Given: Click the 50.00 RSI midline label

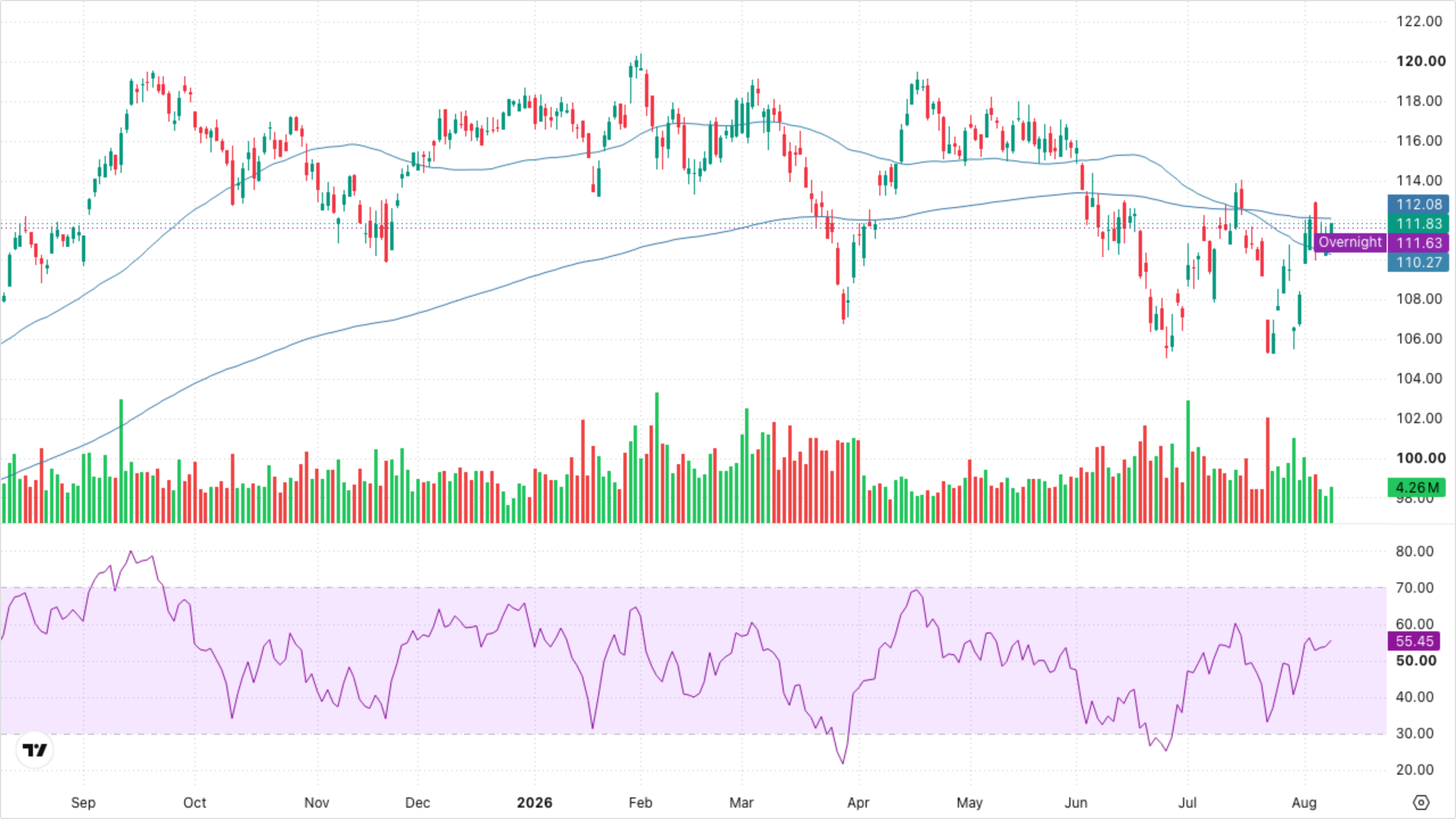Looking at the screenshot, I should (x=1416, y=660).
